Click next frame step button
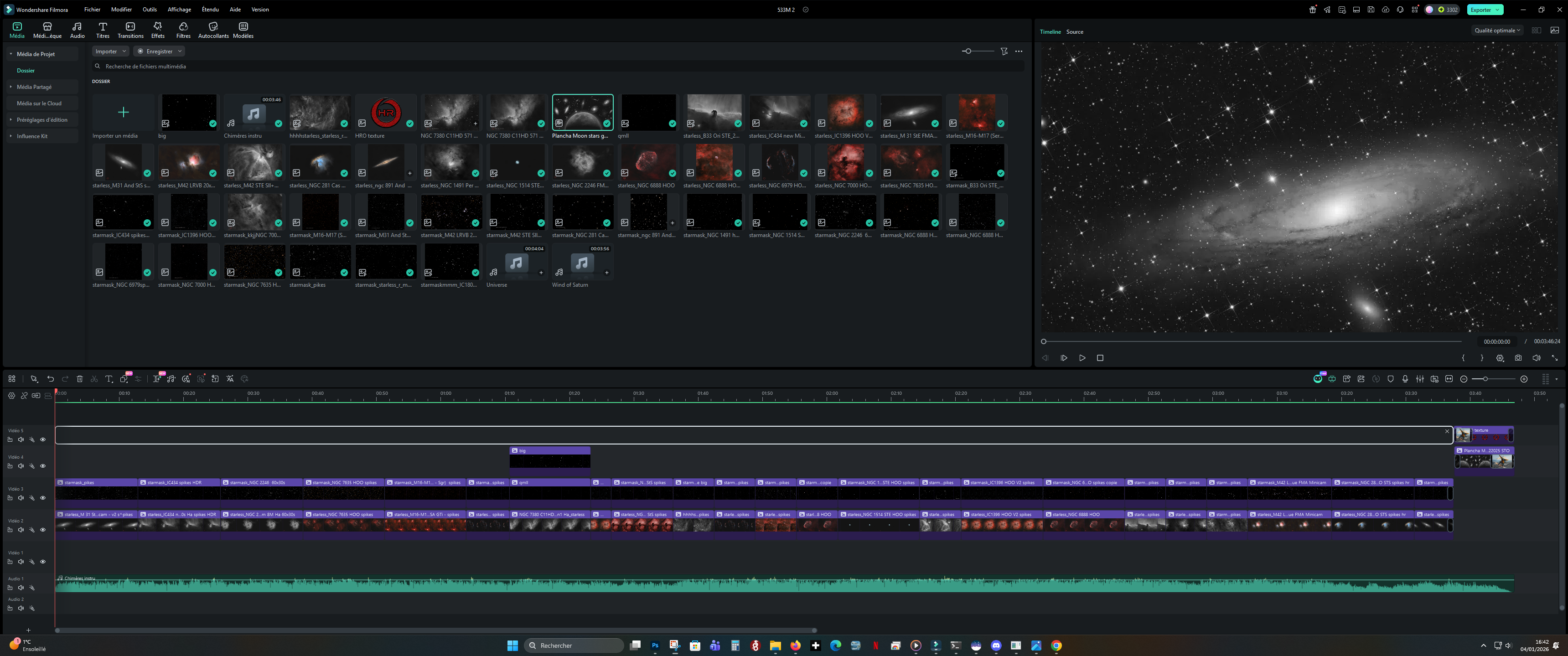 click(1064, 358)
